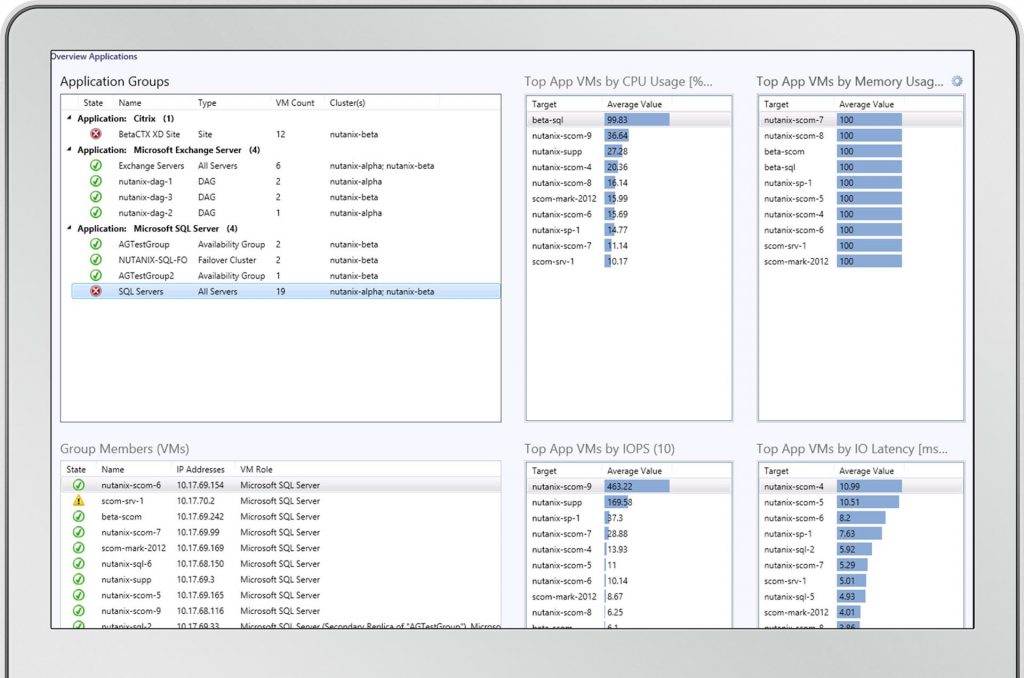
Task: Select beta-scom in Memory Usage list
Action: click(x=784, y=151)
